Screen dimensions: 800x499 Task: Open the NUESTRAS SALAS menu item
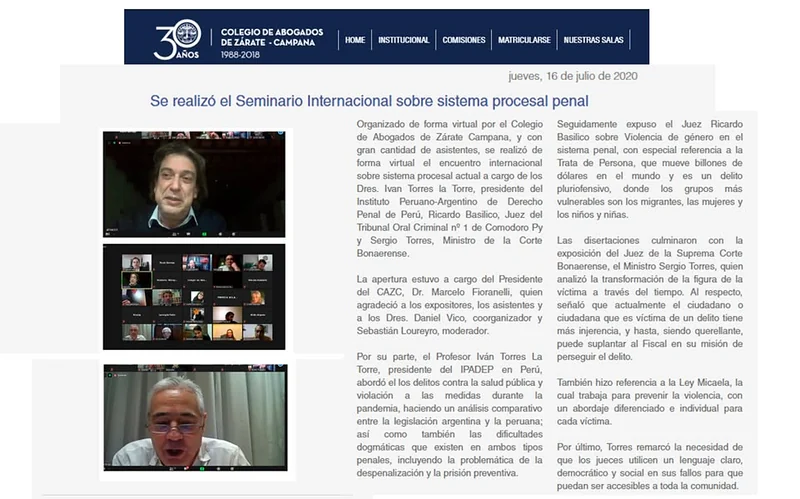tap(593, 40)
